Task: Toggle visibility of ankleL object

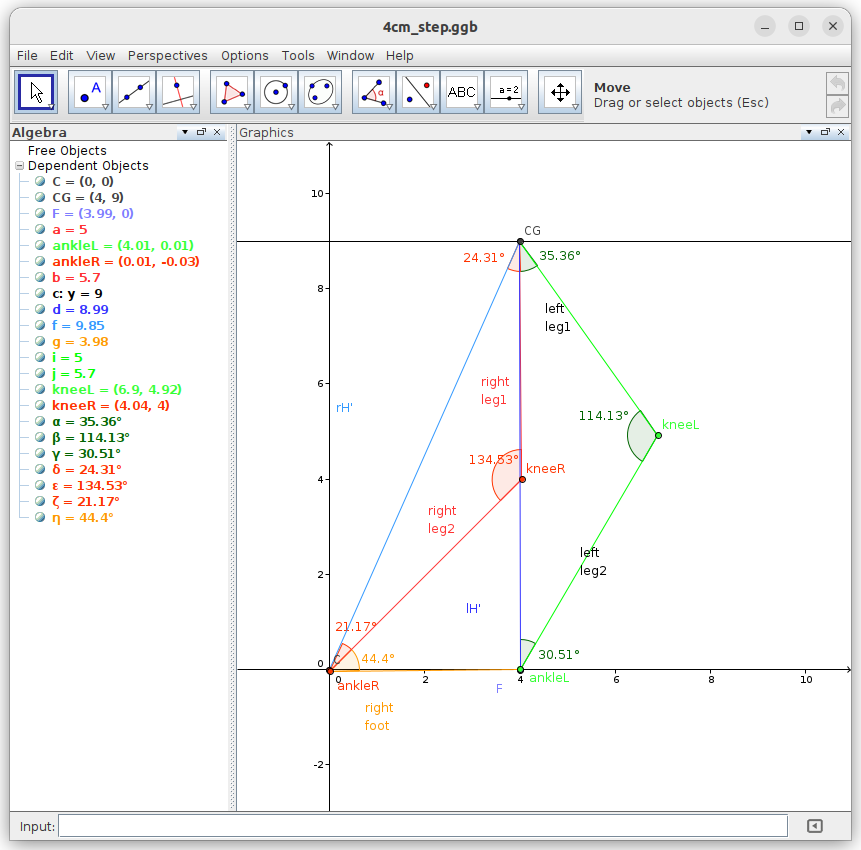Action: pyautogui.click(x=40, y=245)
